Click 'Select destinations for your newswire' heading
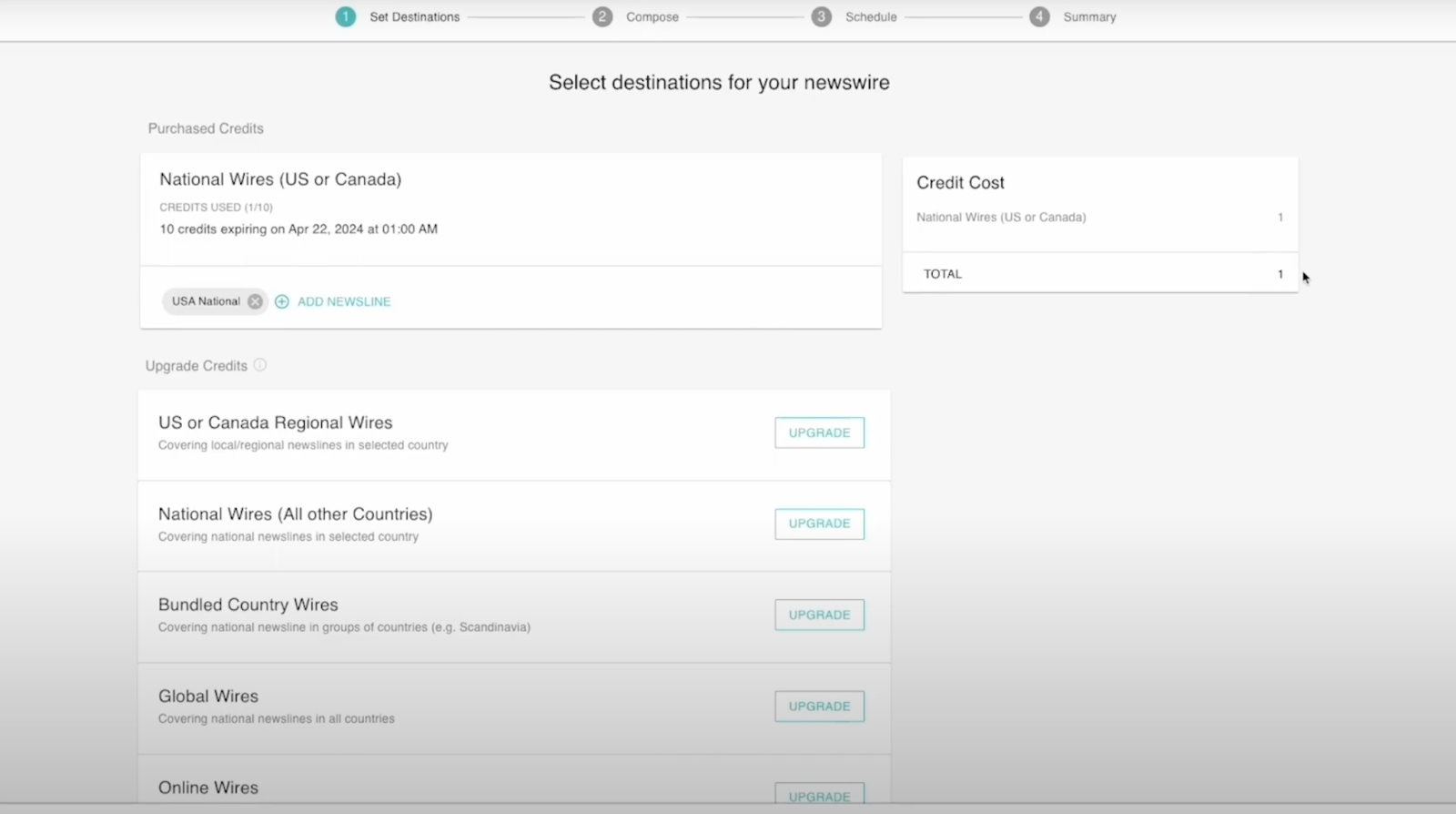Screen dimensions: 1456x814 coord(719,83)
